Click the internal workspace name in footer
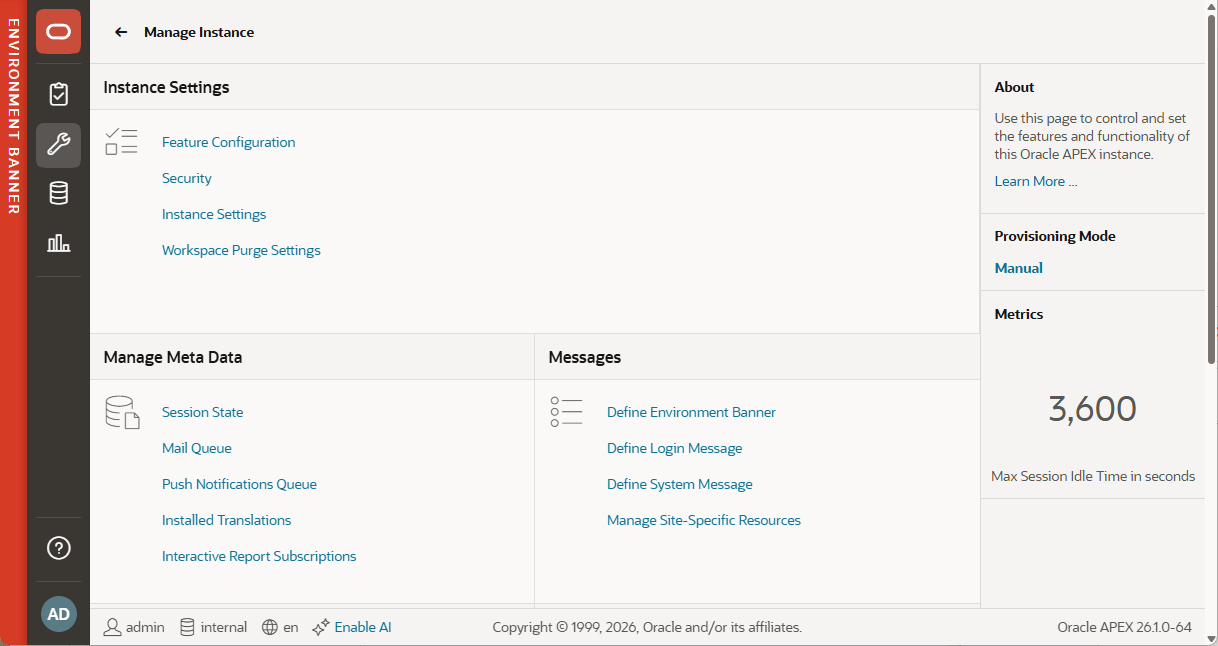 tap(224, 627)
